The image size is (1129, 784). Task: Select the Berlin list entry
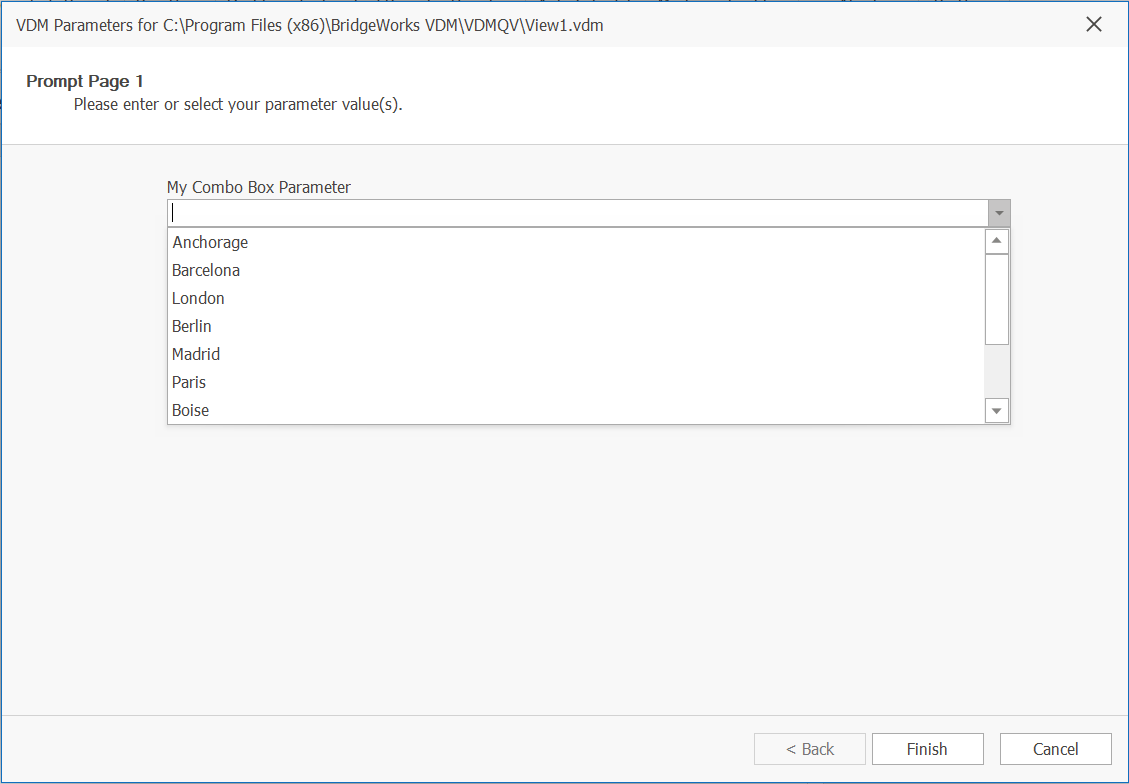tap(576, 326)
